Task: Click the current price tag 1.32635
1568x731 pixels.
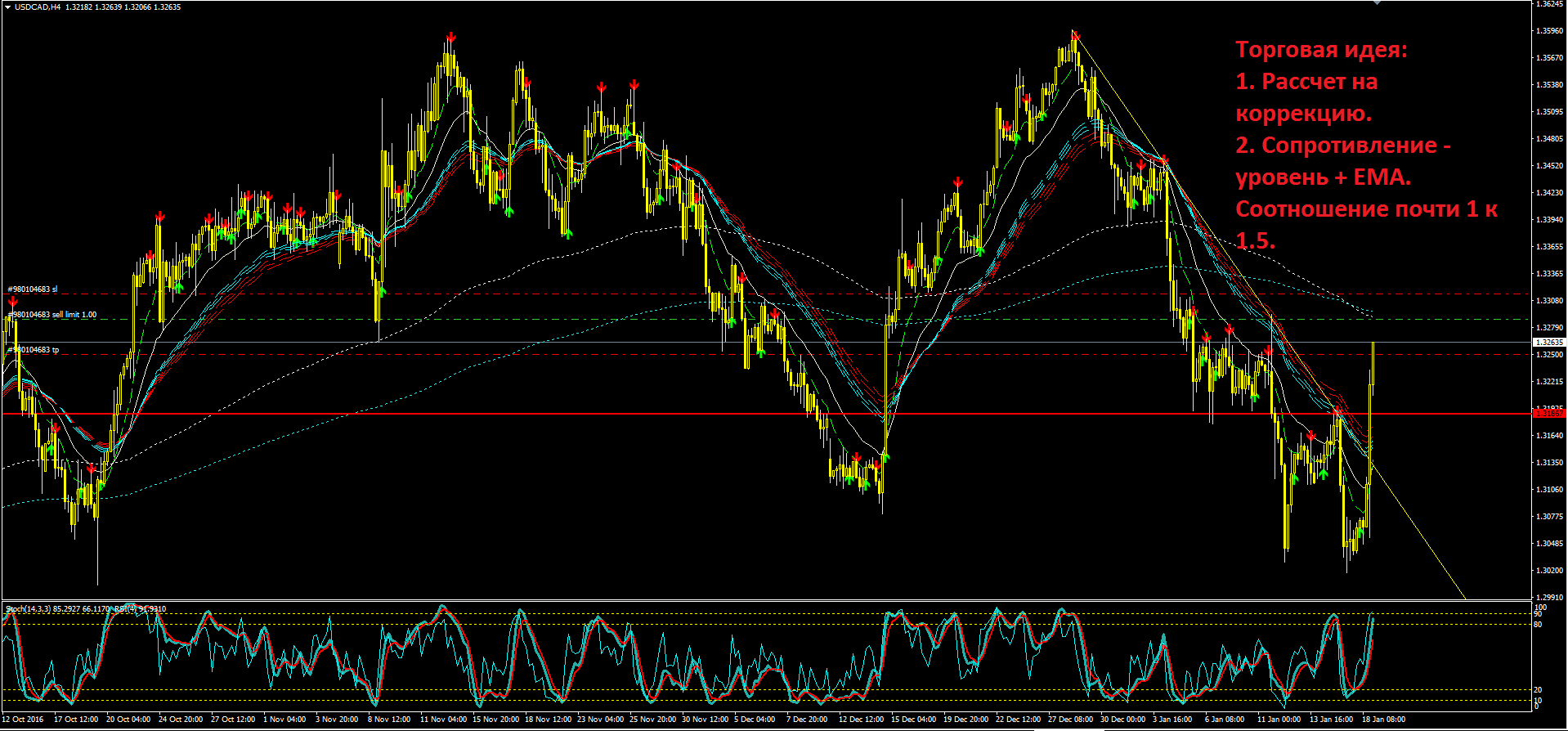Action: (1549, 343)
